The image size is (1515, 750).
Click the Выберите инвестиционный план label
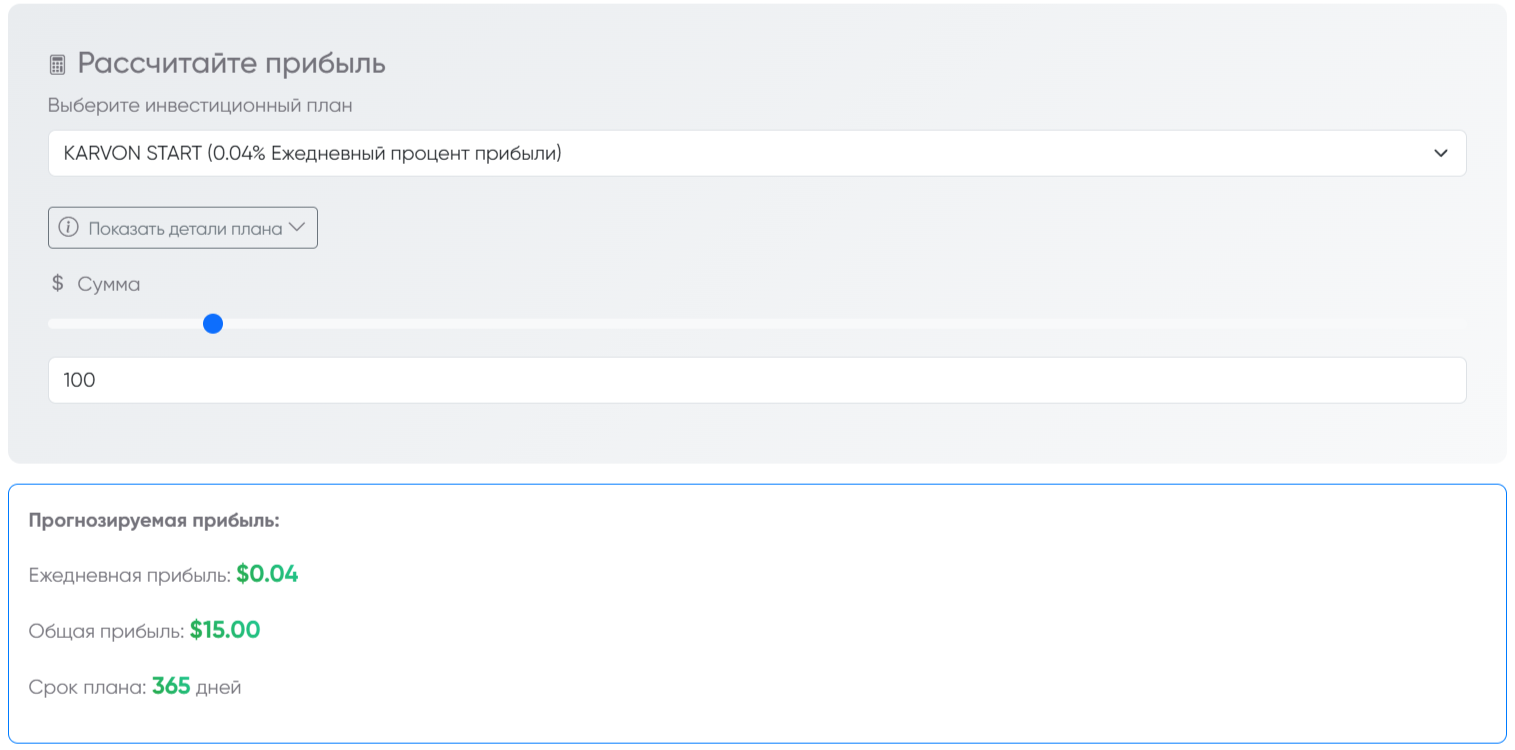[x=200, y=105]
